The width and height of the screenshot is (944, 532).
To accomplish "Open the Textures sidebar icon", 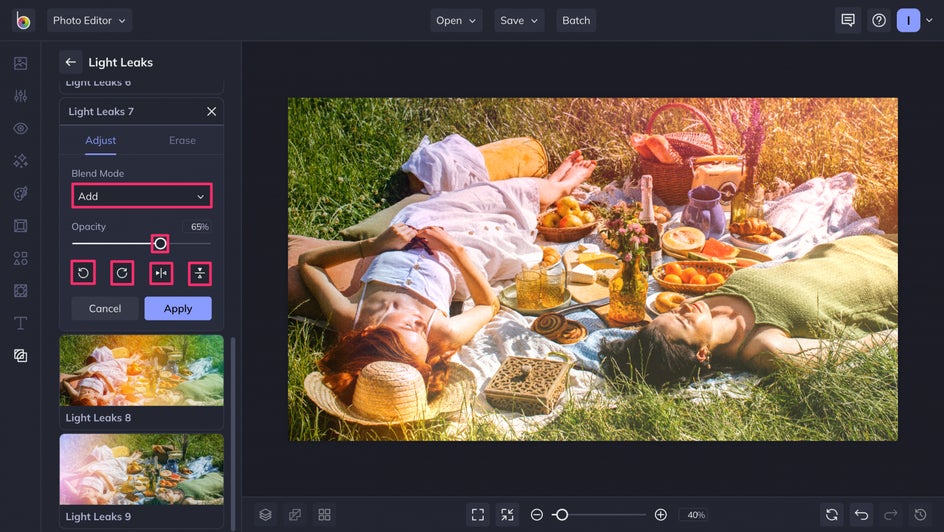I will pos(20,356).
